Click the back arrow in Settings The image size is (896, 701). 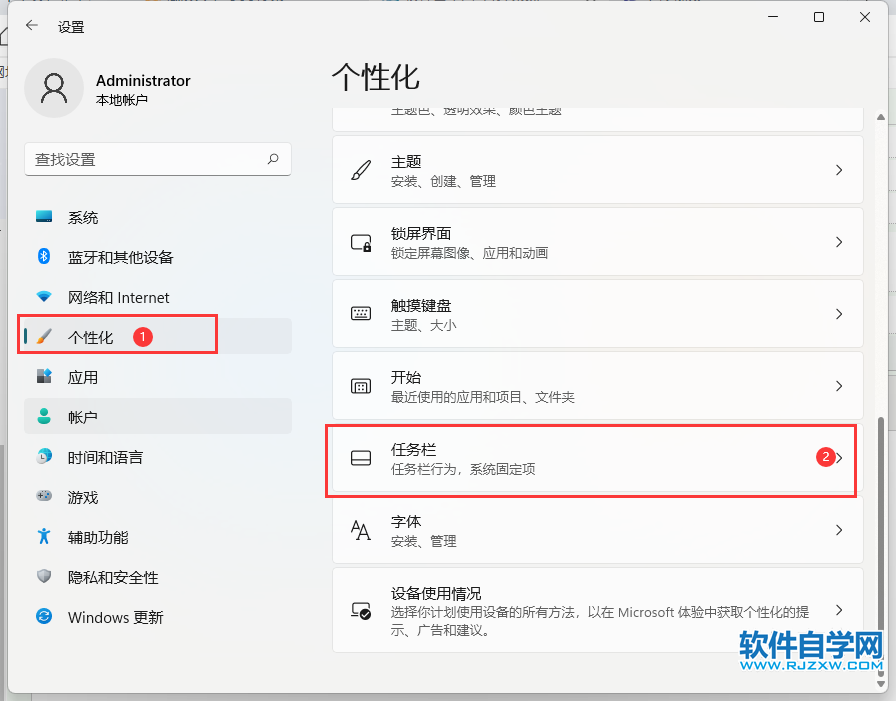pos(32,26)
